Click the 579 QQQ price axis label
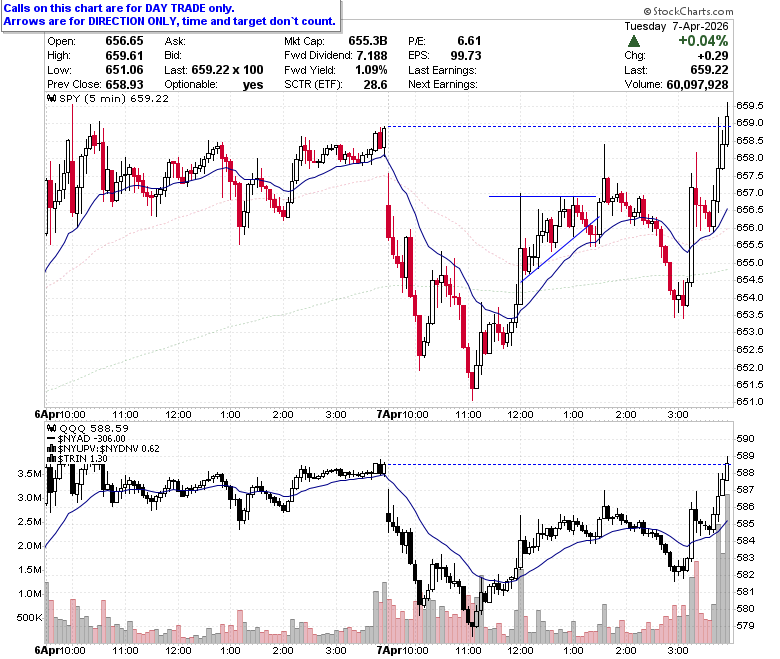 click(745, 626)
